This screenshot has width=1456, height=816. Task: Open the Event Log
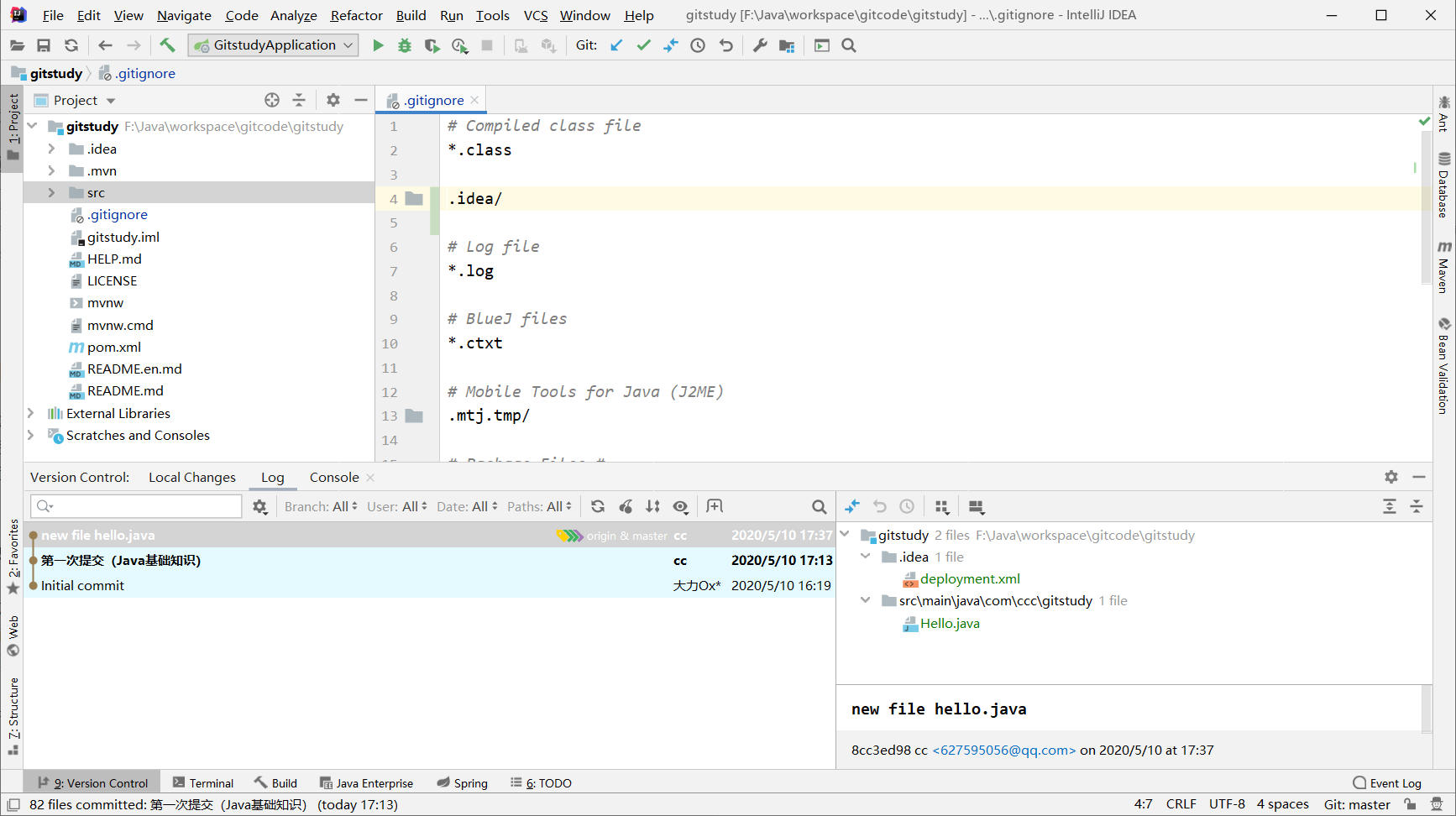click(1387, 782)
